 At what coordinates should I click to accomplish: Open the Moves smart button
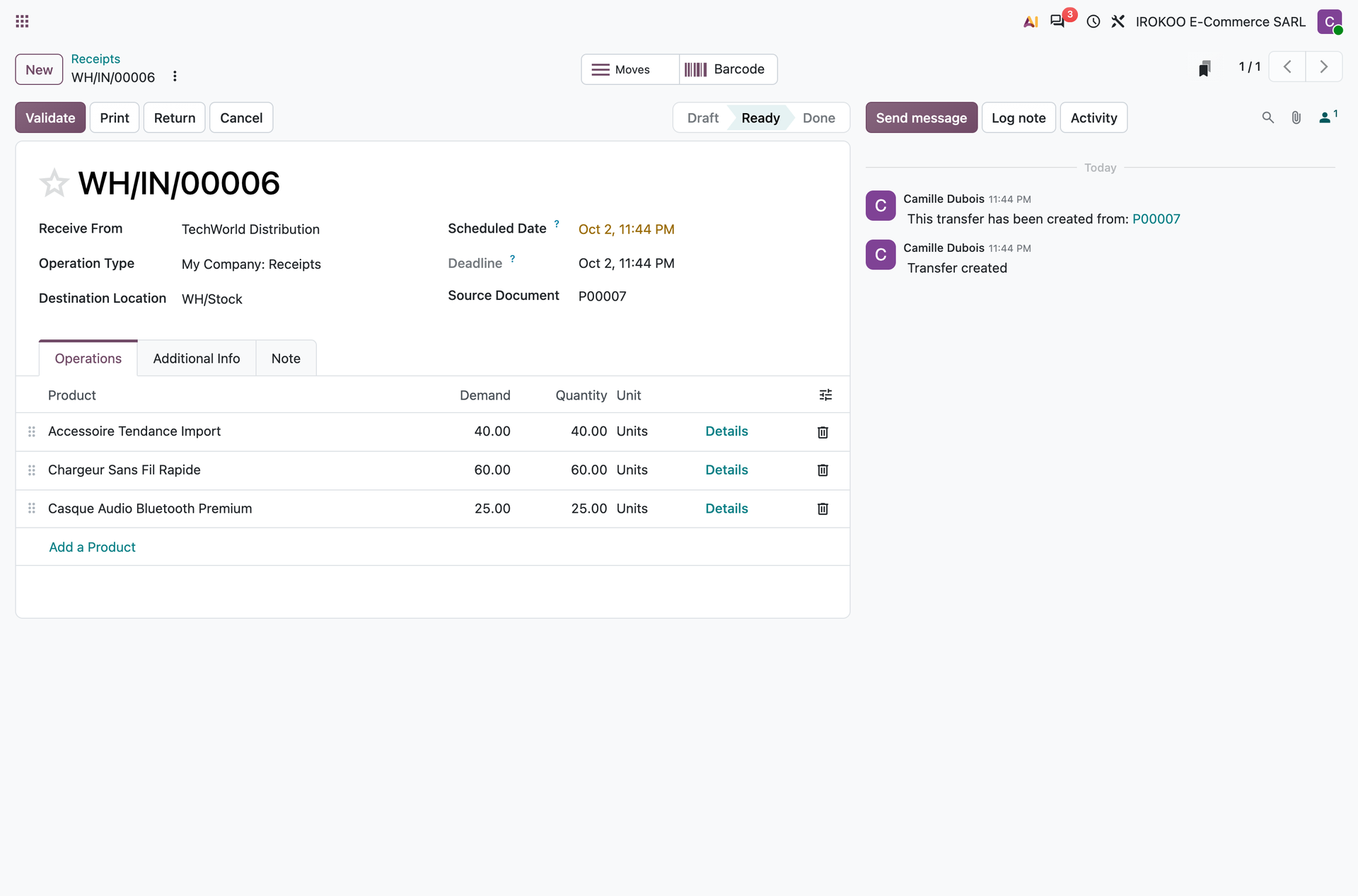(630, 69)
